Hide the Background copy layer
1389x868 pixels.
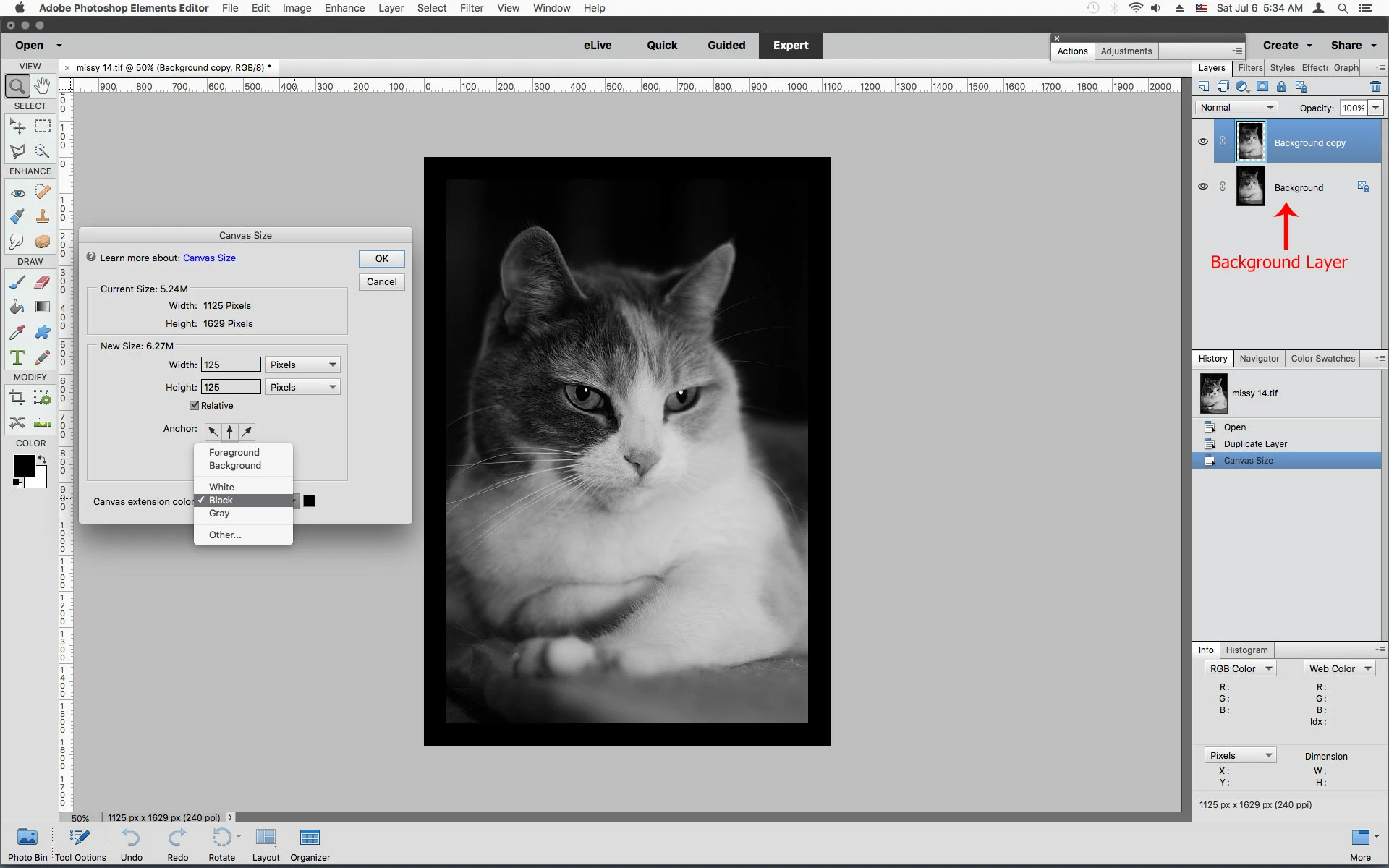coord(1202,142)
